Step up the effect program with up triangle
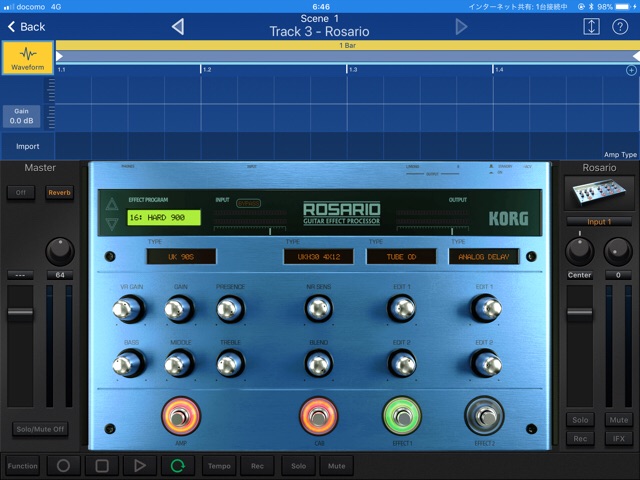This screenshot has width=640, height=480. click(112, 204)
